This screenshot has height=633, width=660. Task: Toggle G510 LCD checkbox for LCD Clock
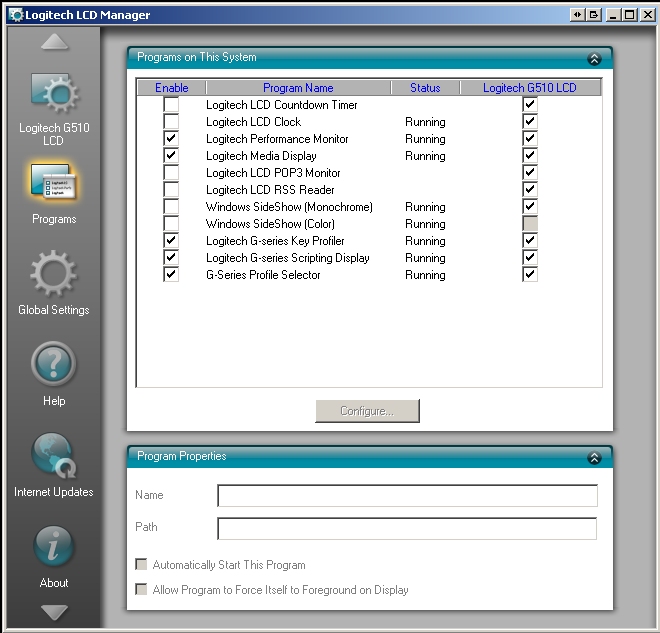[530, 122]
